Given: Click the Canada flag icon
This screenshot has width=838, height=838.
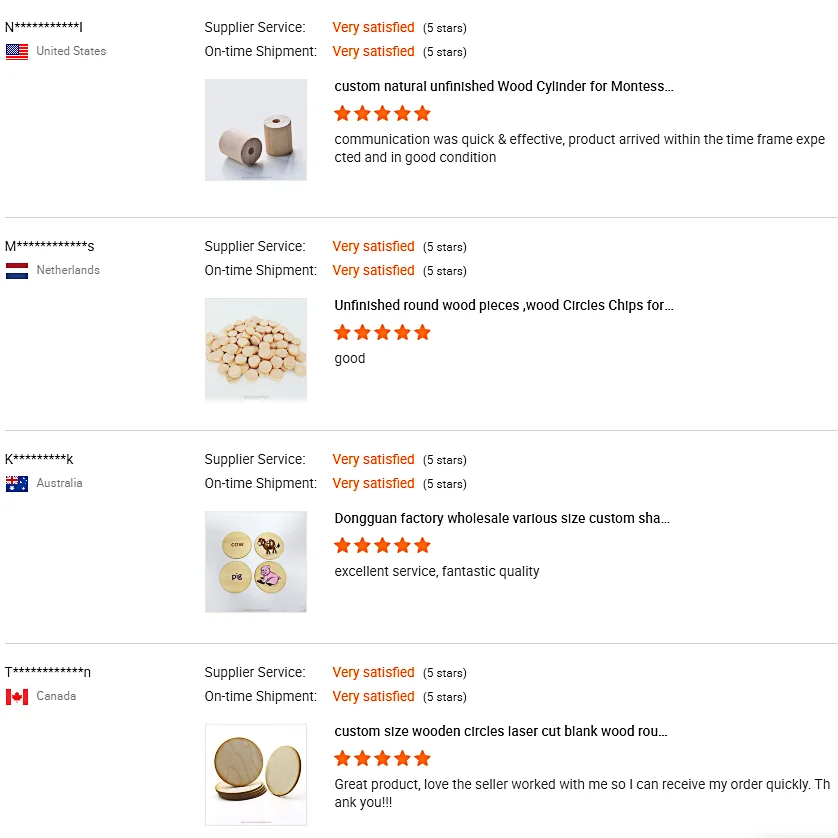Looking at the screenshot, I should [17, 696].
